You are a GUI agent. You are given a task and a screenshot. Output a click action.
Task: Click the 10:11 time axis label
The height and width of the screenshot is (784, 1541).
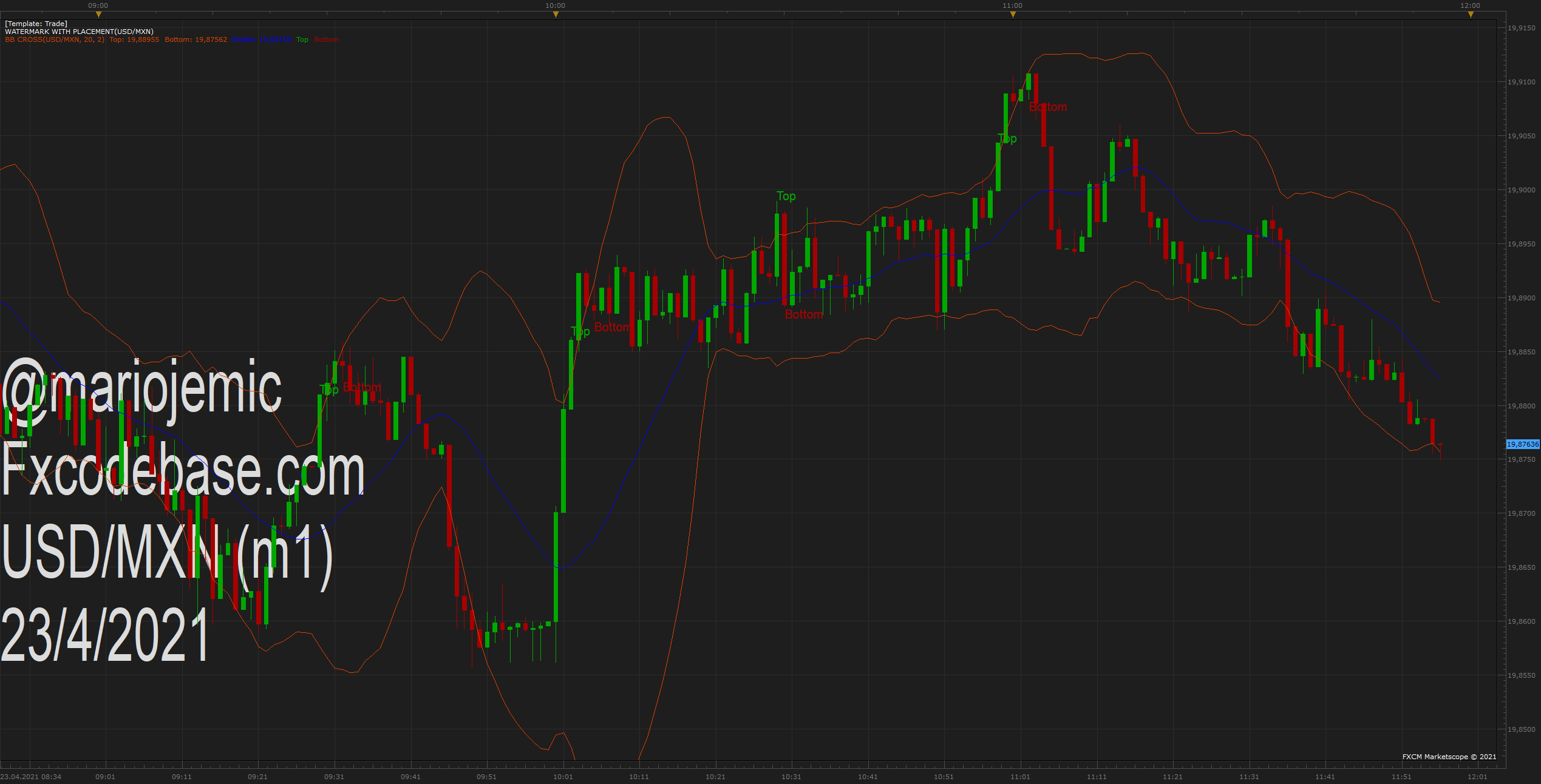pos(639,777)
